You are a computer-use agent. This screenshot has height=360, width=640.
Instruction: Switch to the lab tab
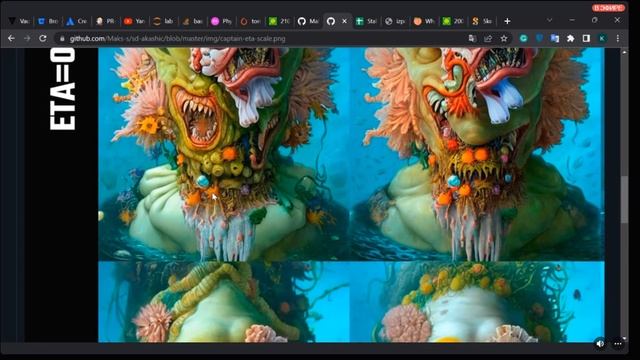[163, 21]
